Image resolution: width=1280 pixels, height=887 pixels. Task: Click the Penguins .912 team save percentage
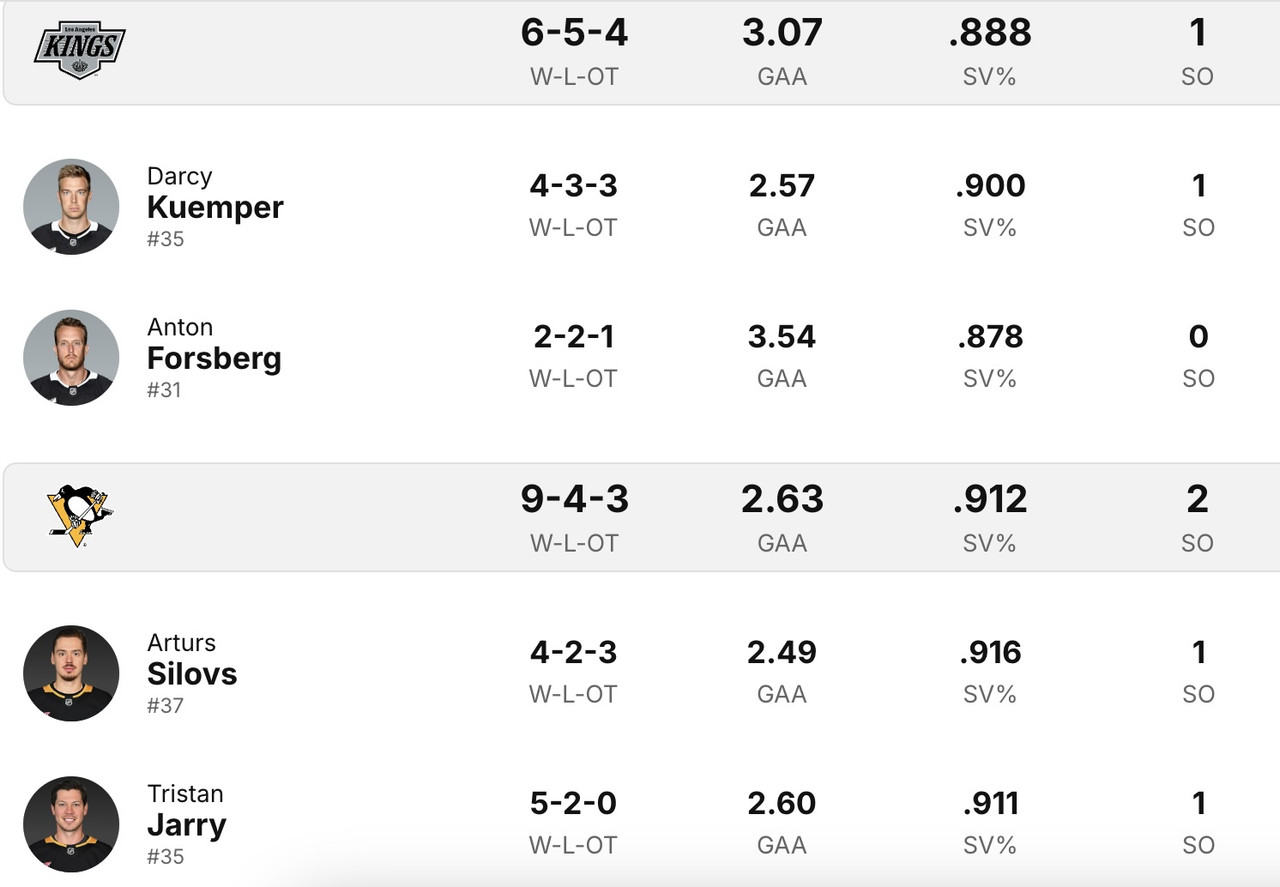(989, 499)
